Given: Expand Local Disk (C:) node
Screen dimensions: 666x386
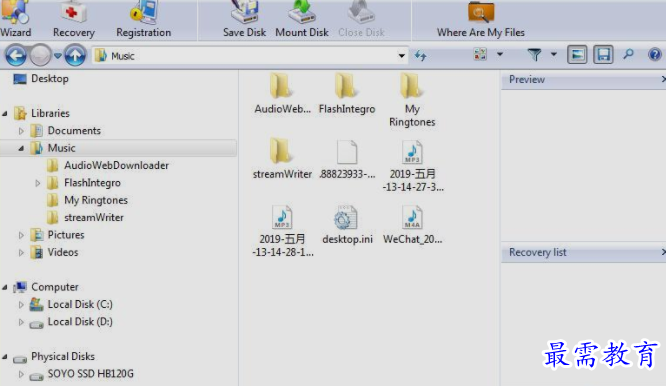Looking at the screenshot, I should pos(21,304).
